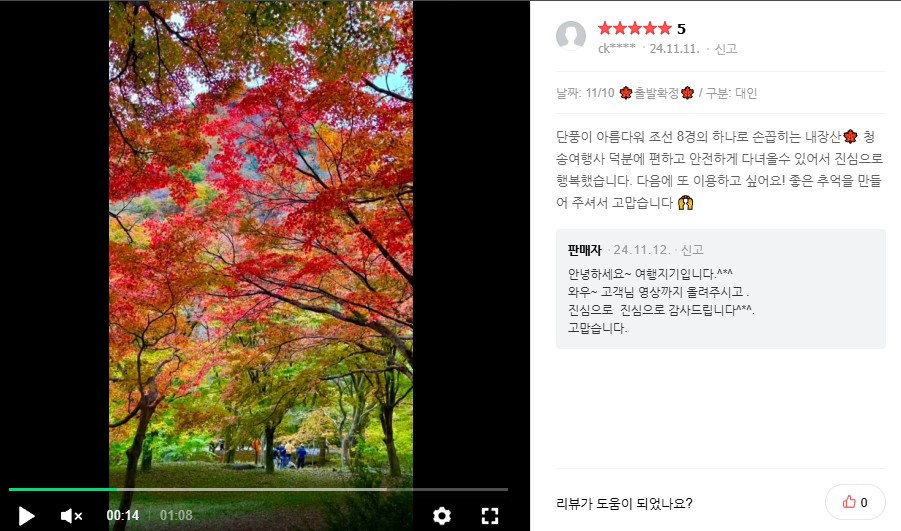901x531 pixels.
Task: Unmute the video sound
Action: 71,515
